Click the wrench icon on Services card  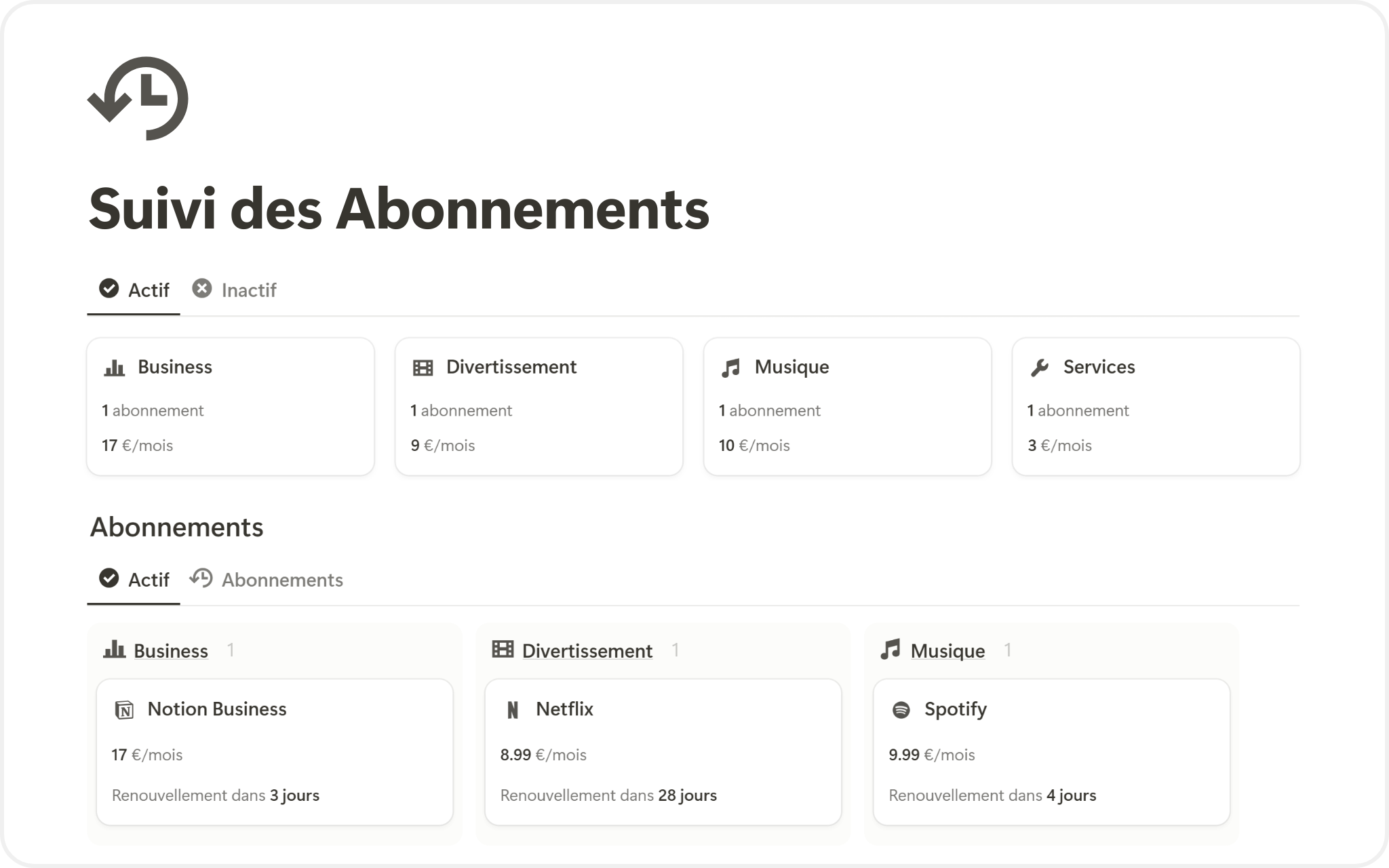point(1039,368)
